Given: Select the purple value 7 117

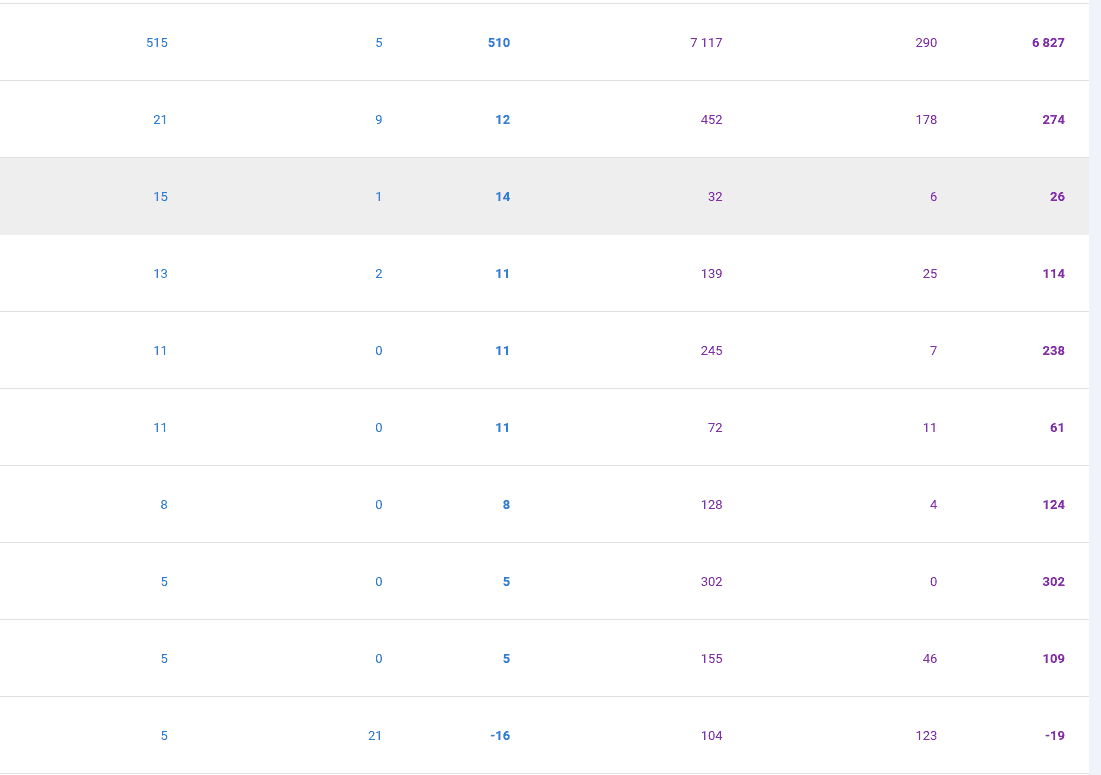Looking at the screenshot, I should click(x=706, y=43).
